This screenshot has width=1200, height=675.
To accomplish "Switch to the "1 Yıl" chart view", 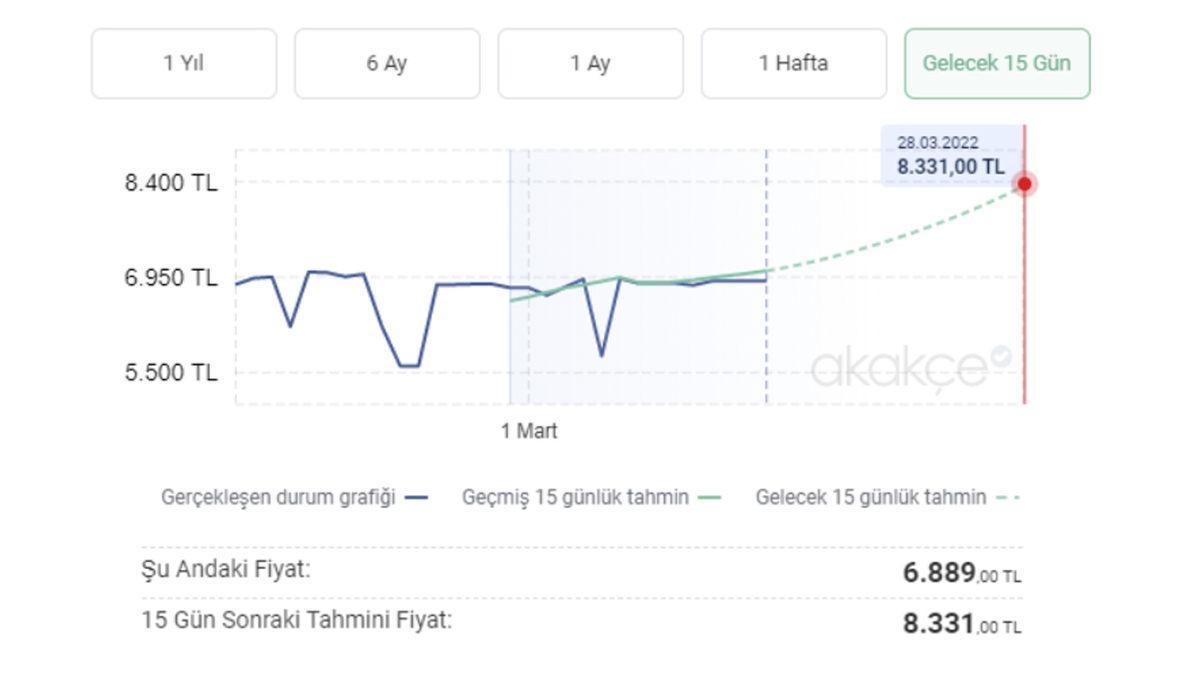I will pos(183,63).
